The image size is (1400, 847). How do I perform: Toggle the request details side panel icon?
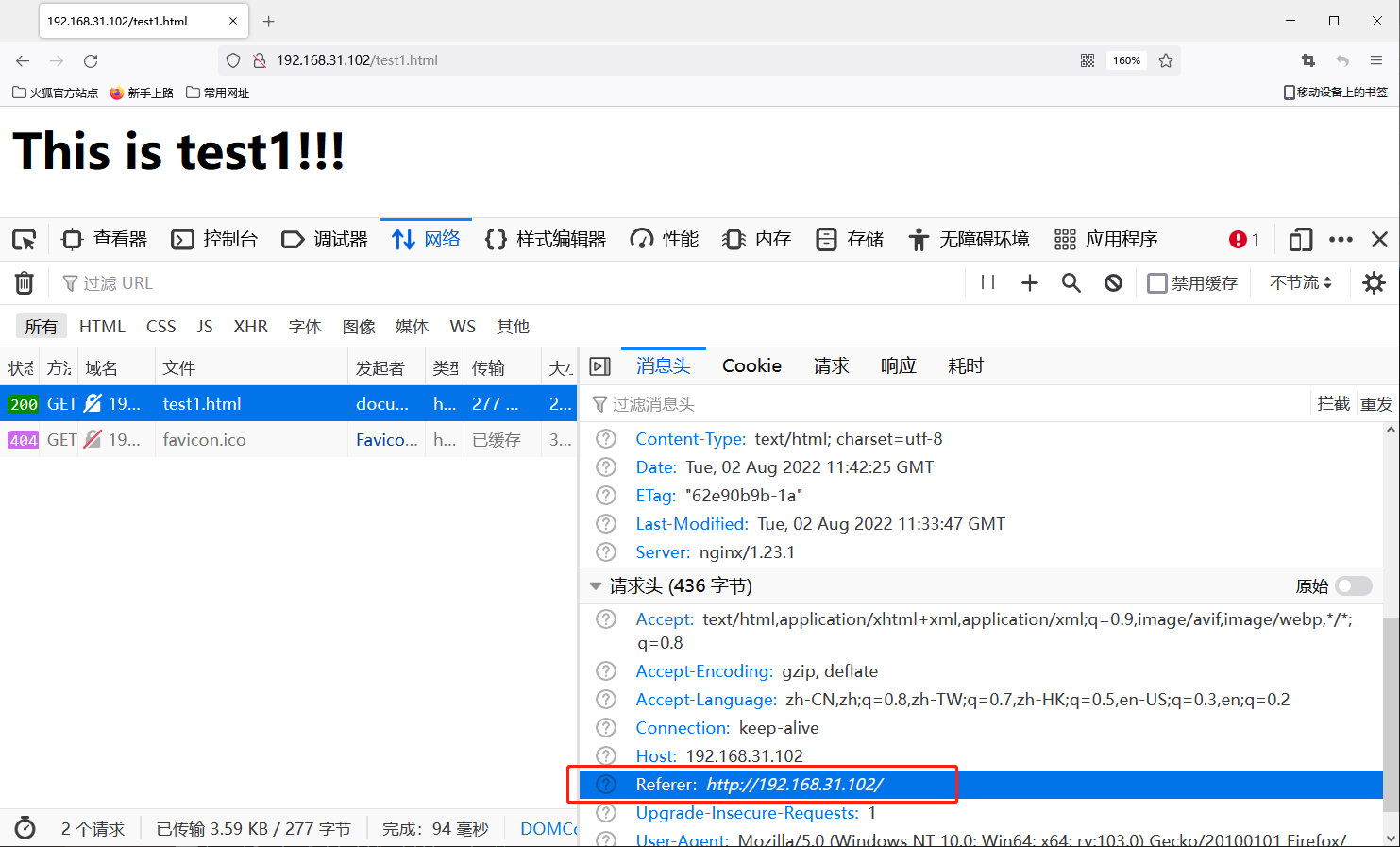tap(599, 366)
